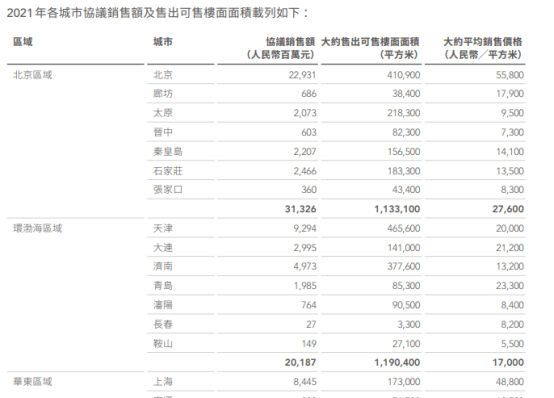Select Qingdao sales value 1,985
The width and height of the screenshot is (554, 398).
click(x=305, y=286)
